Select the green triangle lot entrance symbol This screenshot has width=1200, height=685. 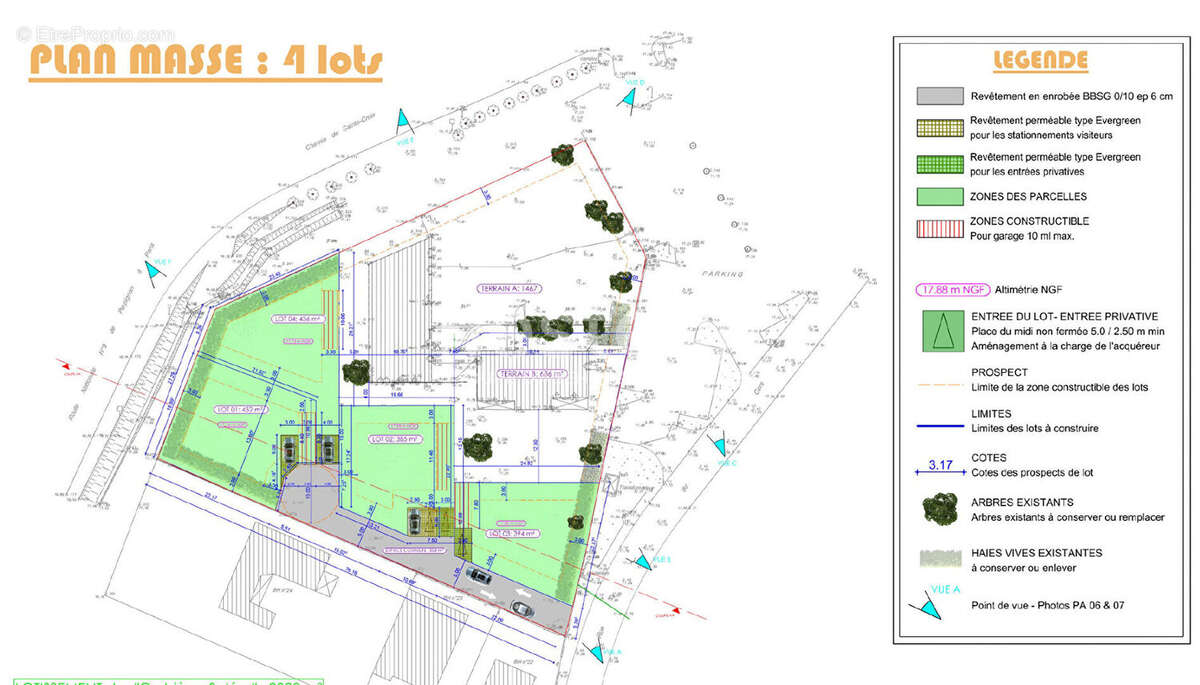pyautogui.click(x=937, y=331)
